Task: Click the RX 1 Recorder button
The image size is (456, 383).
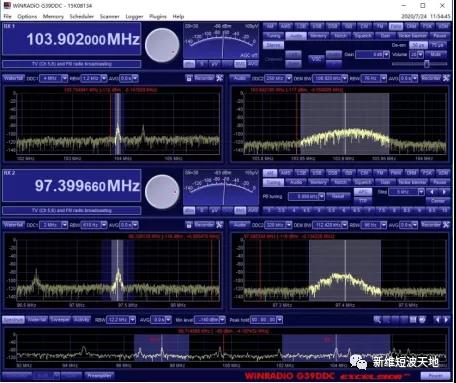Action: tap(204, 78)
